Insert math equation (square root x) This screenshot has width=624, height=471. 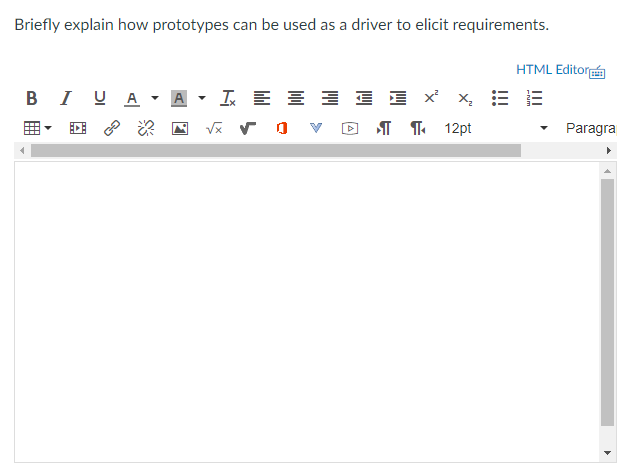coord(214,128)
